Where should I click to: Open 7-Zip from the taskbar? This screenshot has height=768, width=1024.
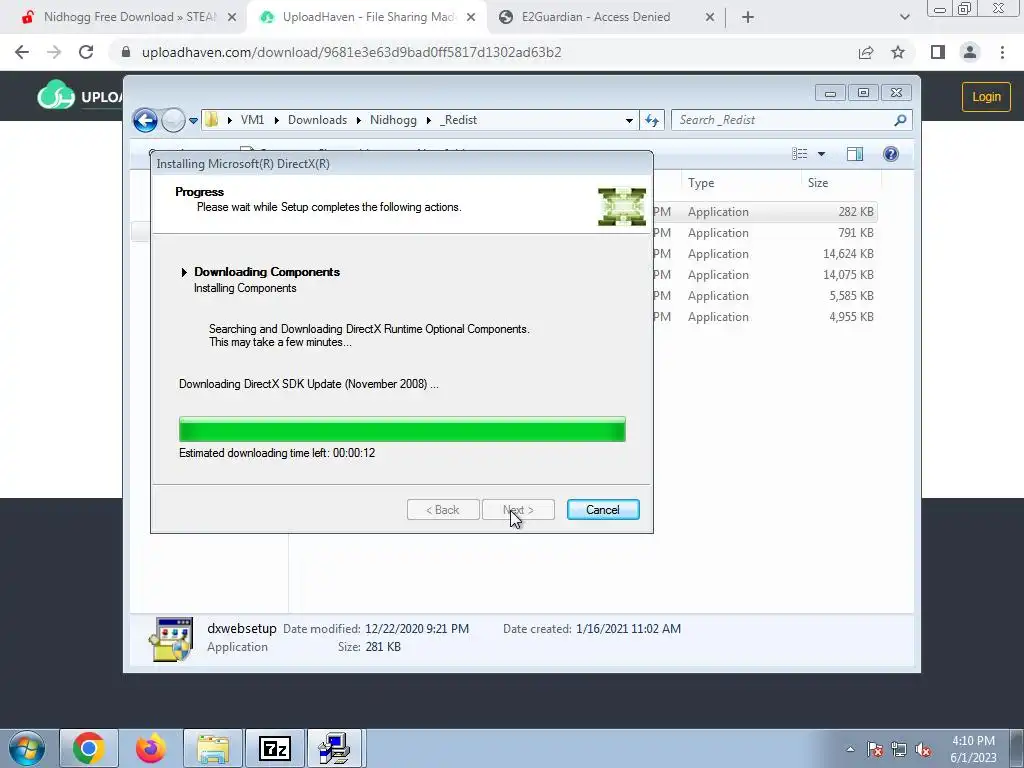(x=275, y=748)
